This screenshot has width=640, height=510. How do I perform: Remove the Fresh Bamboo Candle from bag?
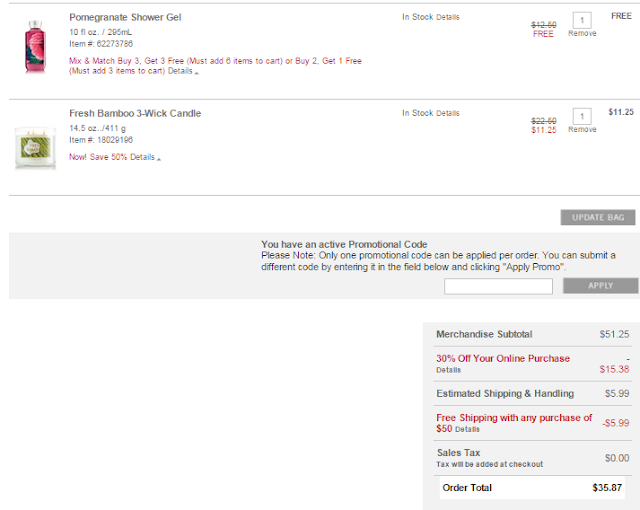click(582, 129)
